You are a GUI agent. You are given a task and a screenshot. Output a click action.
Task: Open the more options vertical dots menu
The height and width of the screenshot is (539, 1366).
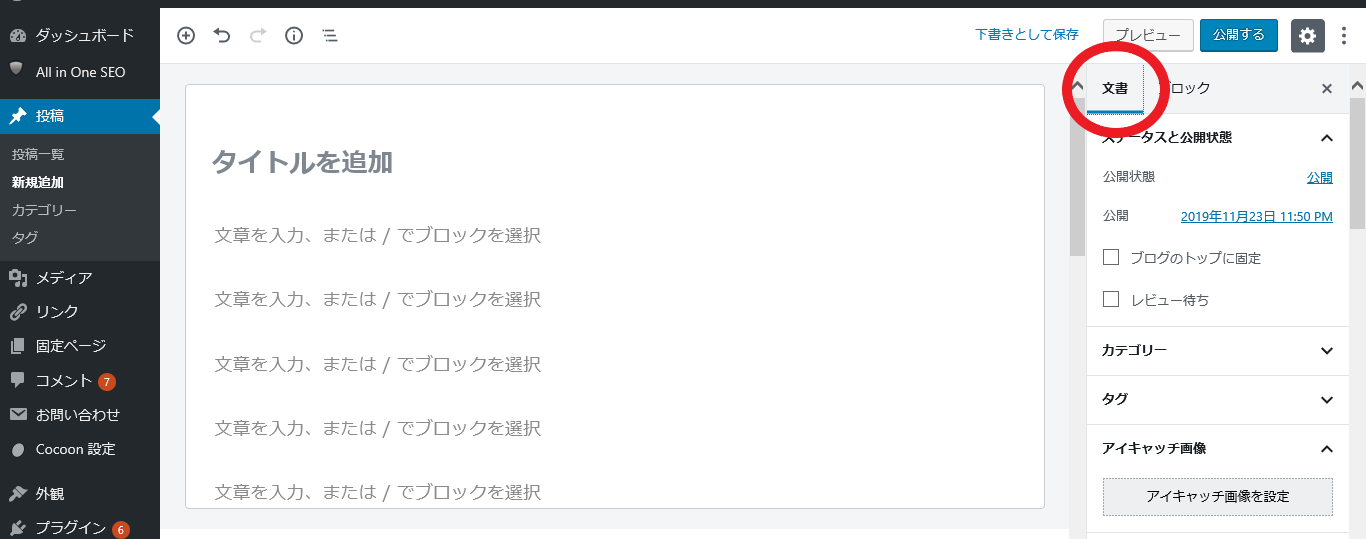tap(1344, 35)
